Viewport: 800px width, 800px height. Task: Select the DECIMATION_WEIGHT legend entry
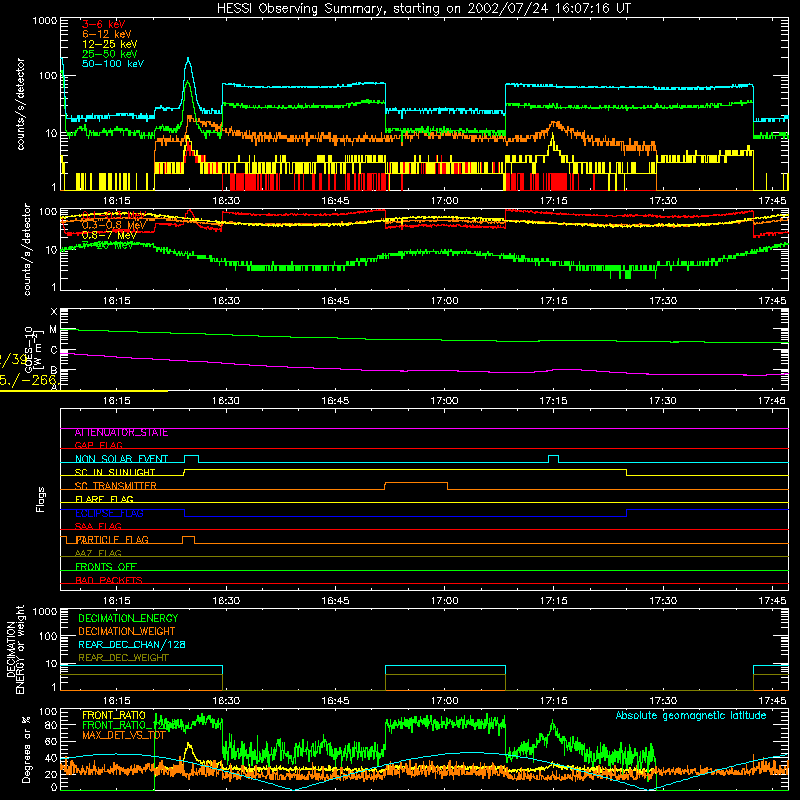(127, 631)
